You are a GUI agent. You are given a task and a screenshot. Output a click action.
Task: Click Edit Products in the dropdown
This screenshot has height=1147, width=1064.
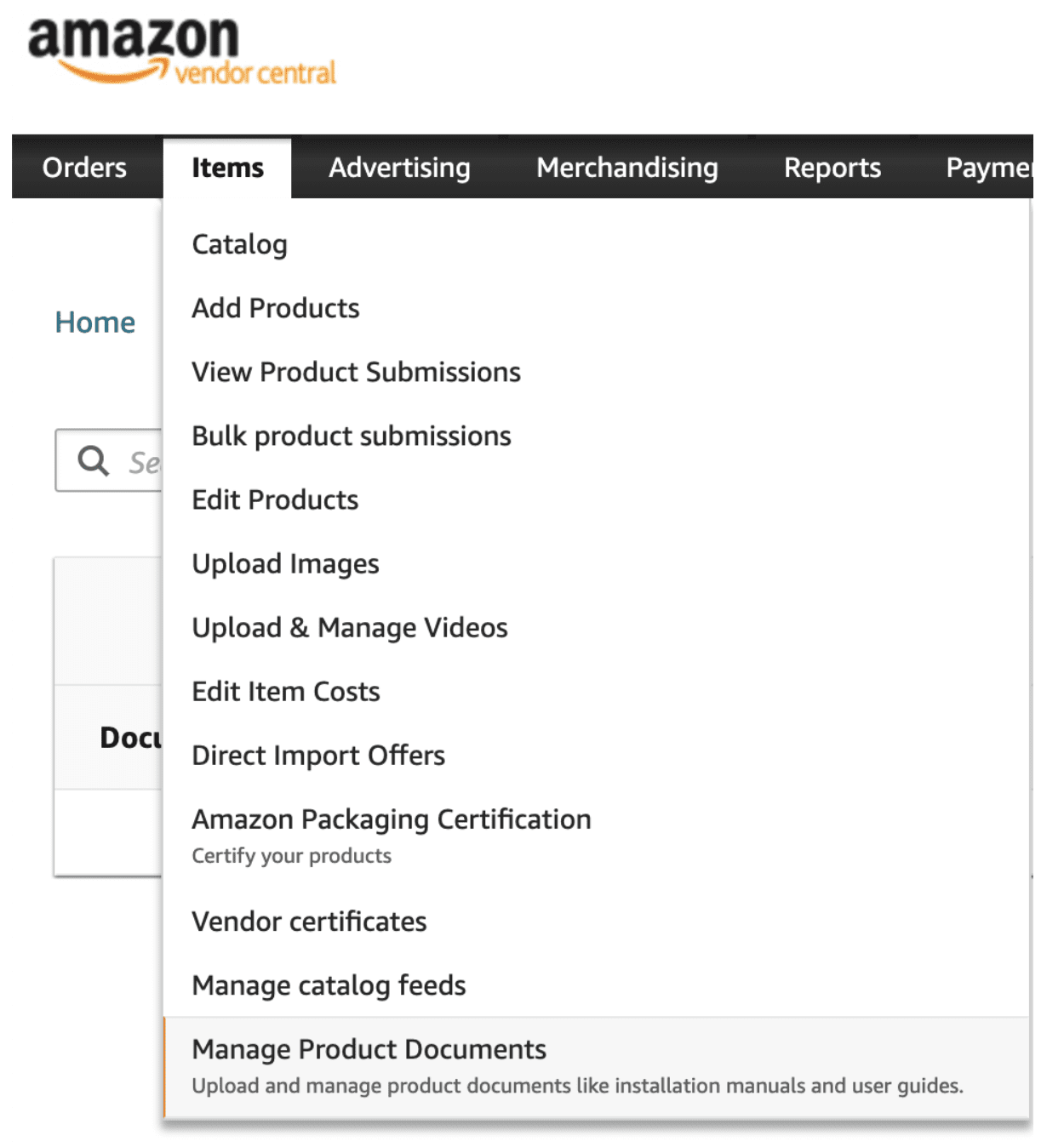coord(275,499)
